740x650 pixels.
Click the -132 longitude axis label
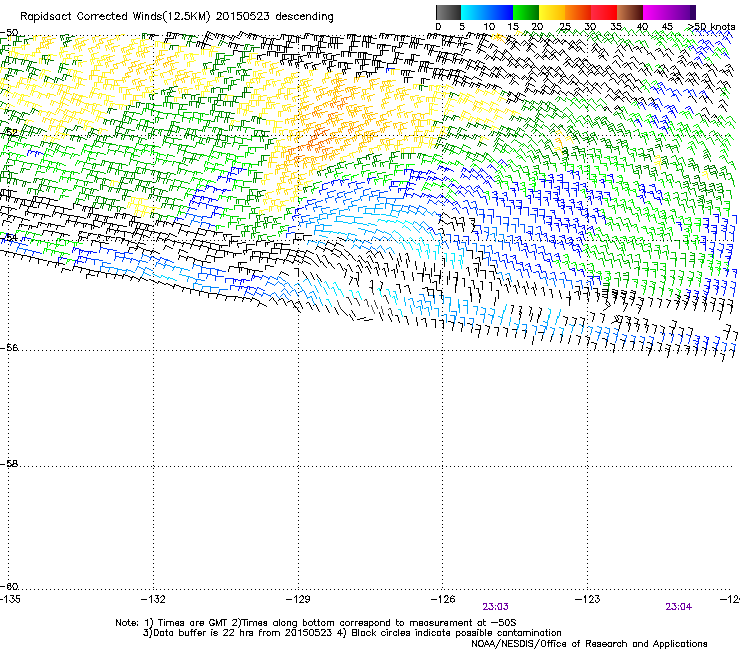click(153, 599)
